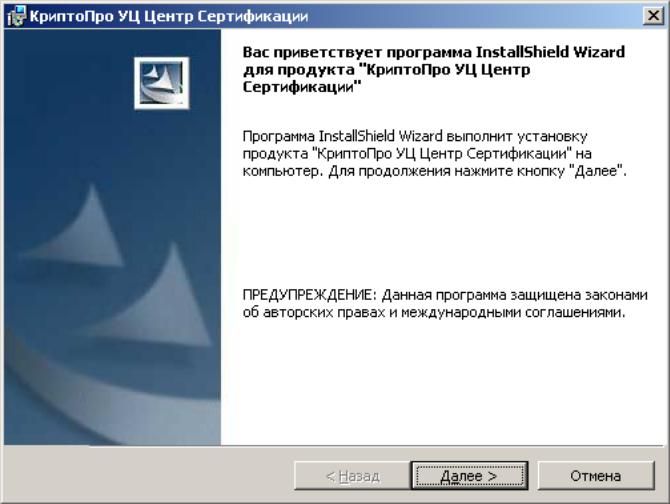Close the КриптоПро installer window
The width and height of the screenshot is (670, 504).
coord(653,16)
